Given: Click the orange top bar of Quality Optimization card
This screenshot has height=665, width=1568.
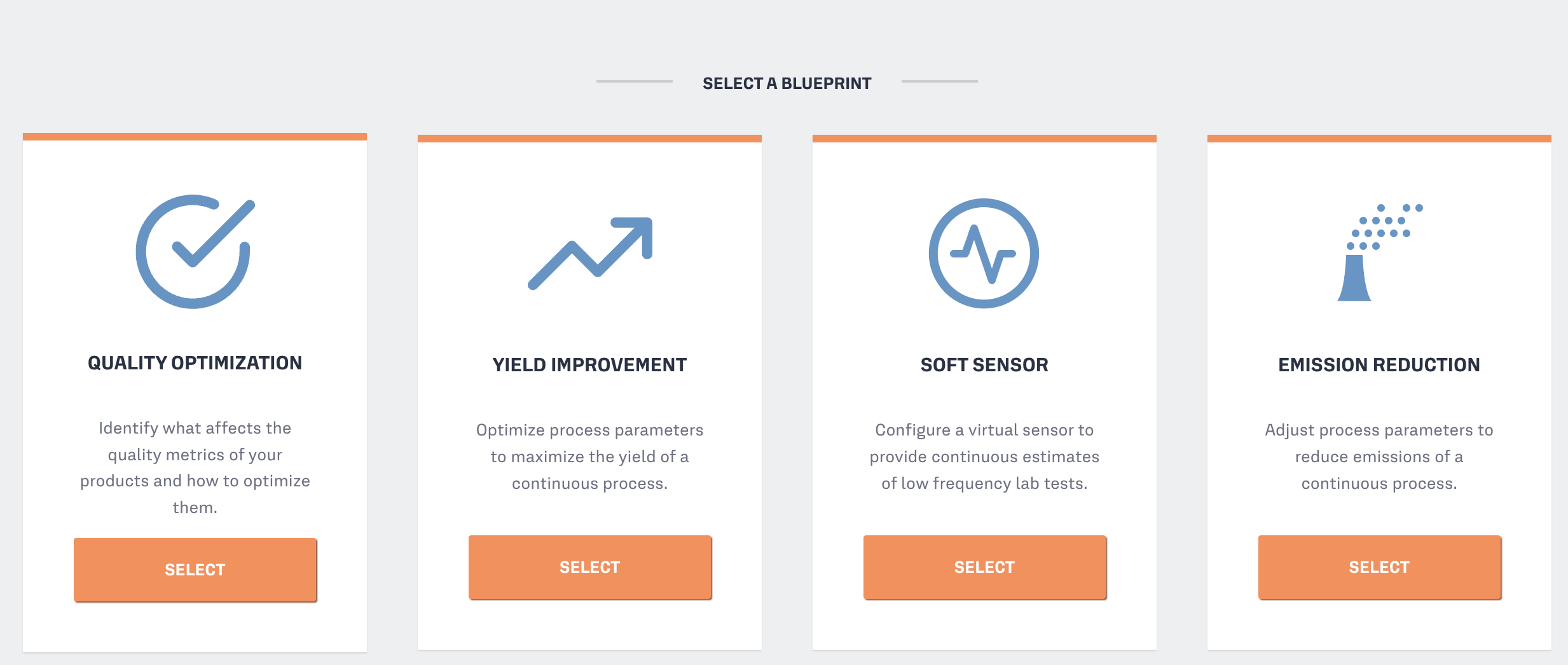Looking at the screenshot, I should coord(195,137).
